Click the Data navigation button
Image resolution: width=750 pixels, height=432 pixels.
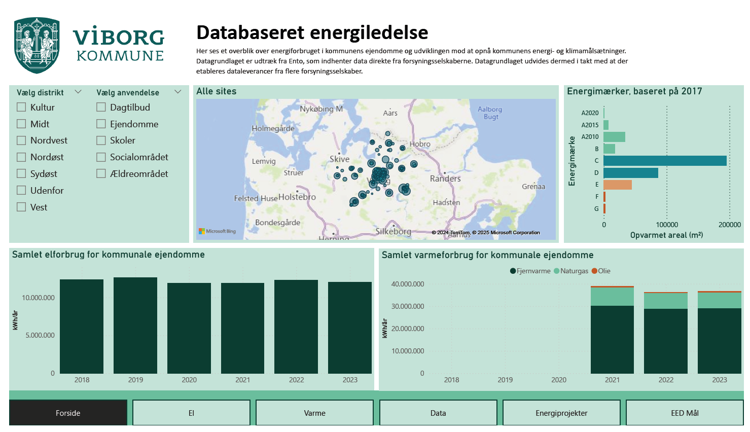438,412
